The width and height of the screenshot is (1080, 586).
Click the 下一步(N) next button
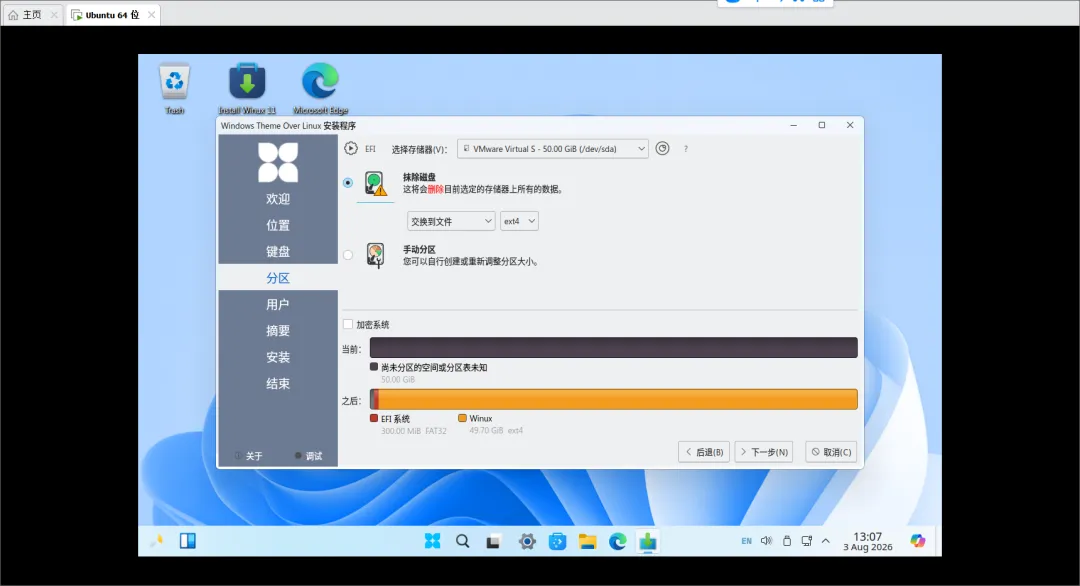[x=764, y=452]
